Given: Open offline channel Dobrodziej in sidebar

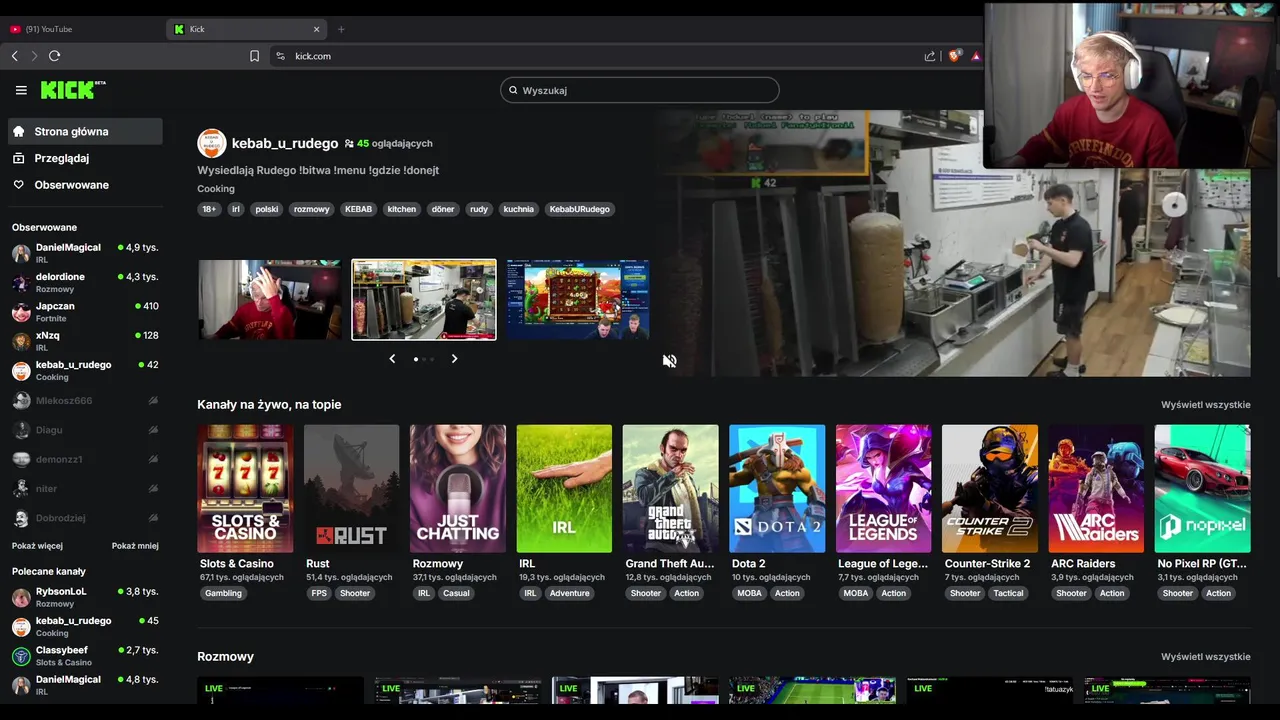Looking at the screenshot, I should (x=85, y=518).
